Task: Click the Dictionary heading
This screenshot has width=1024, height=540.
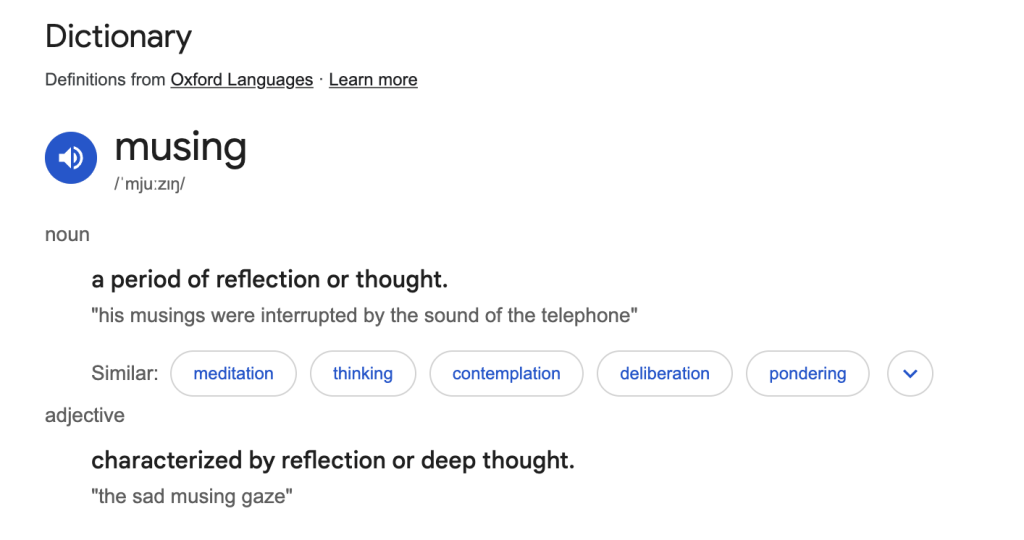Action: (x=118, y=37)
